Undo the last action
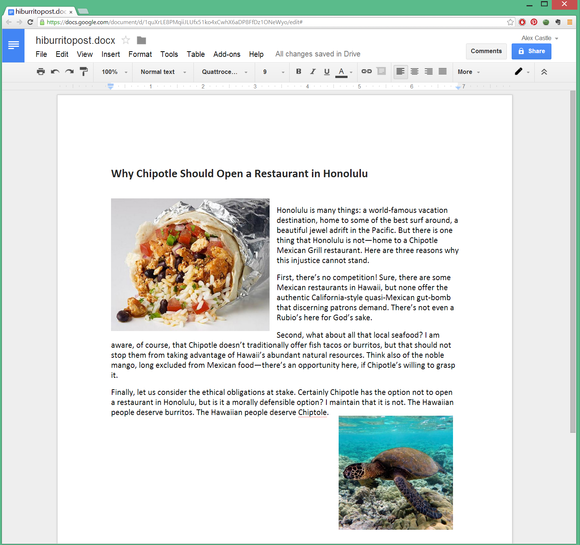580x545 pixels. (x=55, y=72)
